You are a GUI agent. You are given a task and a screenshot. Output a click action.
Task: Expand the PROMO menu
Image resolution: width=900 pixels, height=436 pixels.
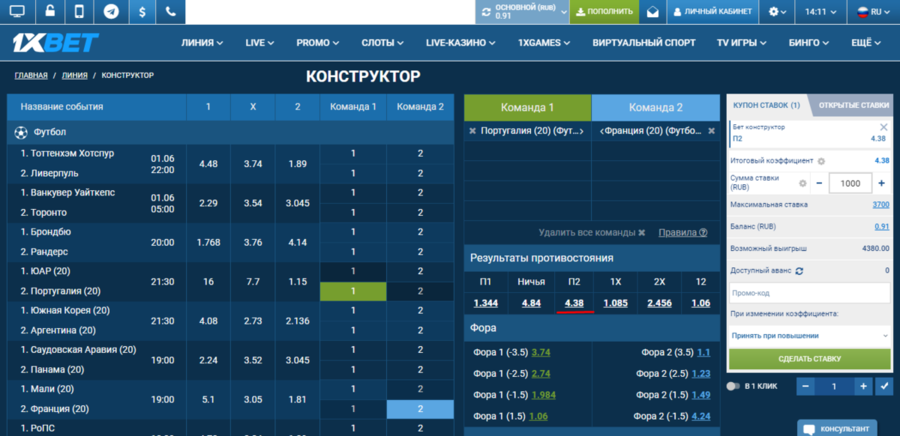[x=317, y=42]
